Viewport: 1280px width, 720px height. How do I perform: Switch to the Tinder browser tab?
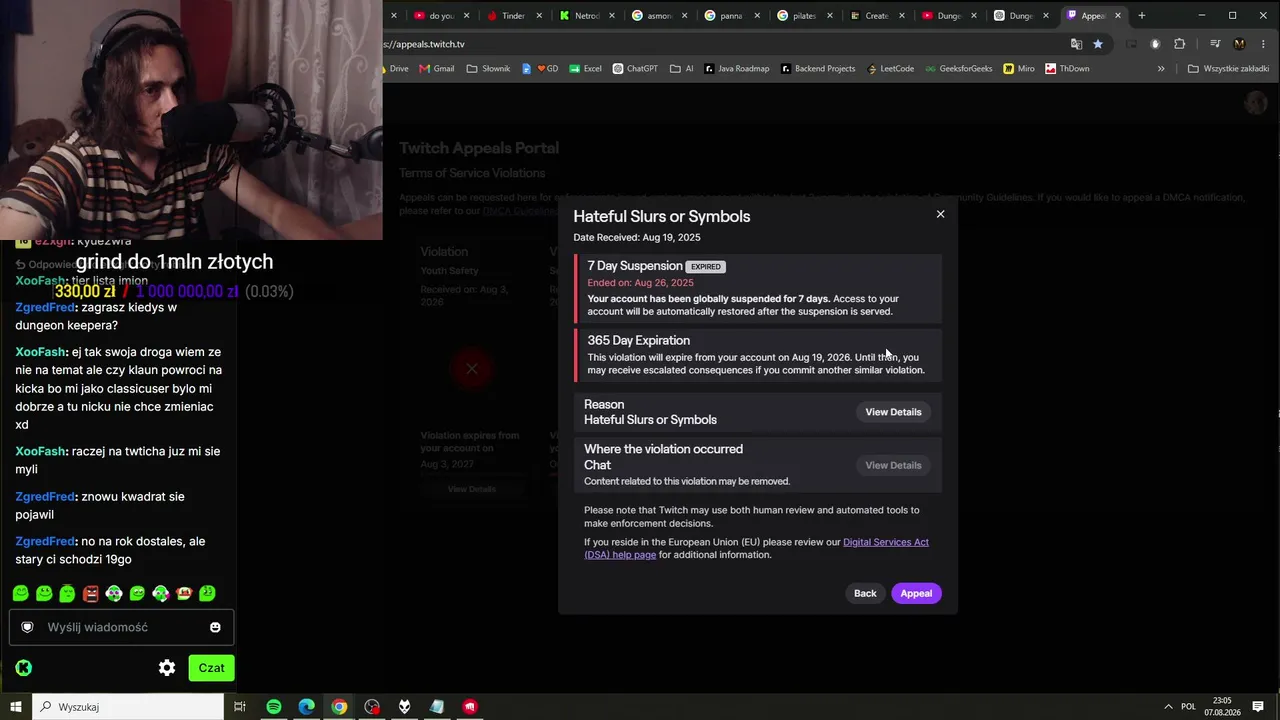click(x=513, y=15)
